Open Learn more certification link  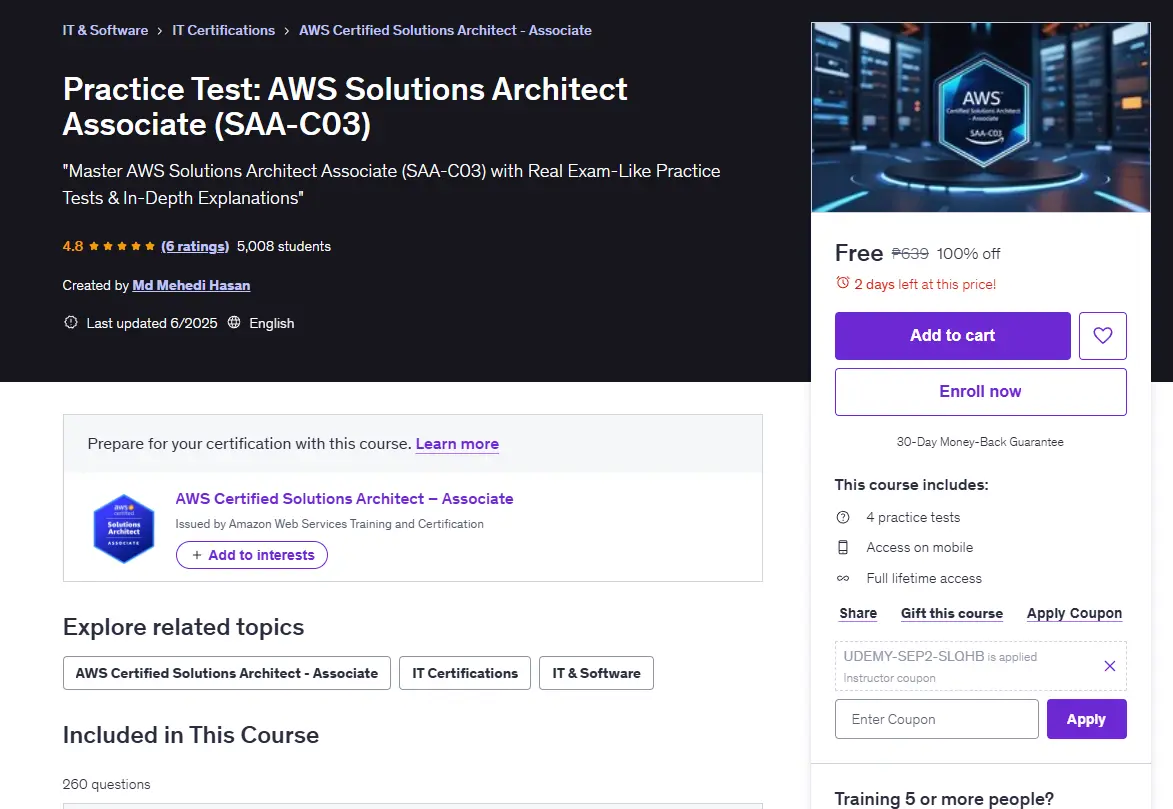point(457,444)
